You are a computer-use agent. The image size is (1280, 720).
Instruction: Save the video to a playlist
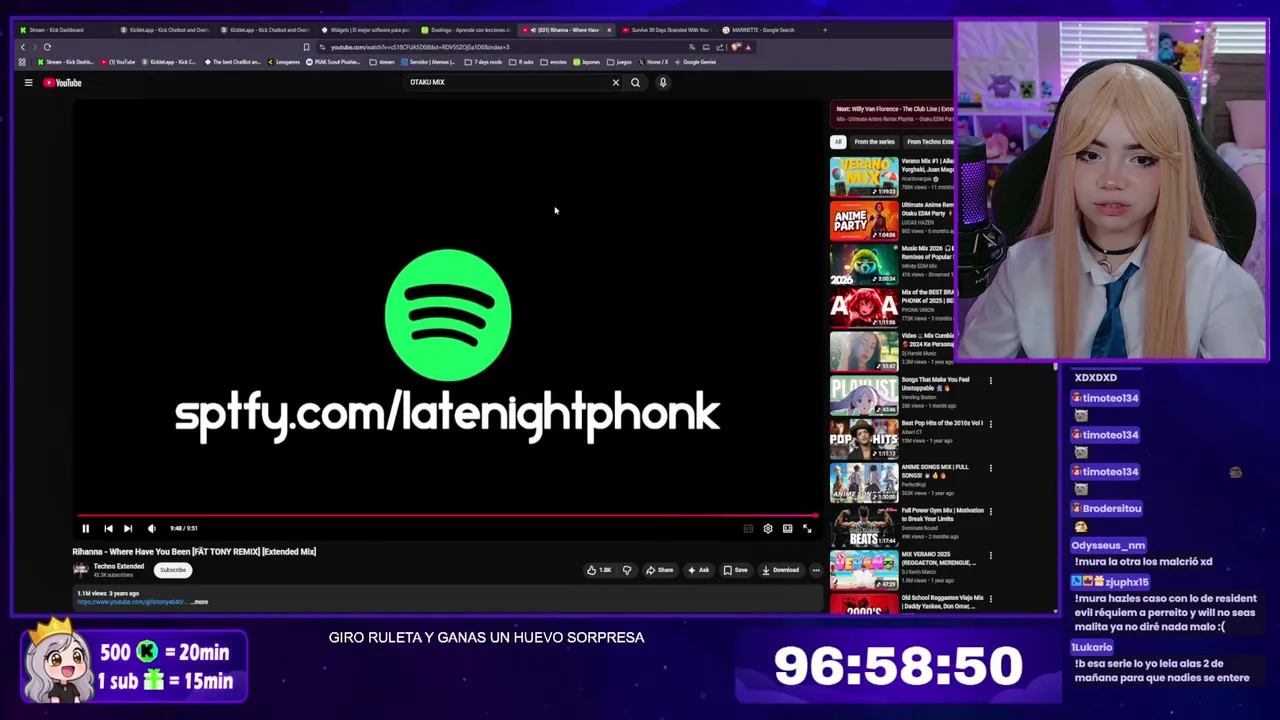(x=736, y=570)
